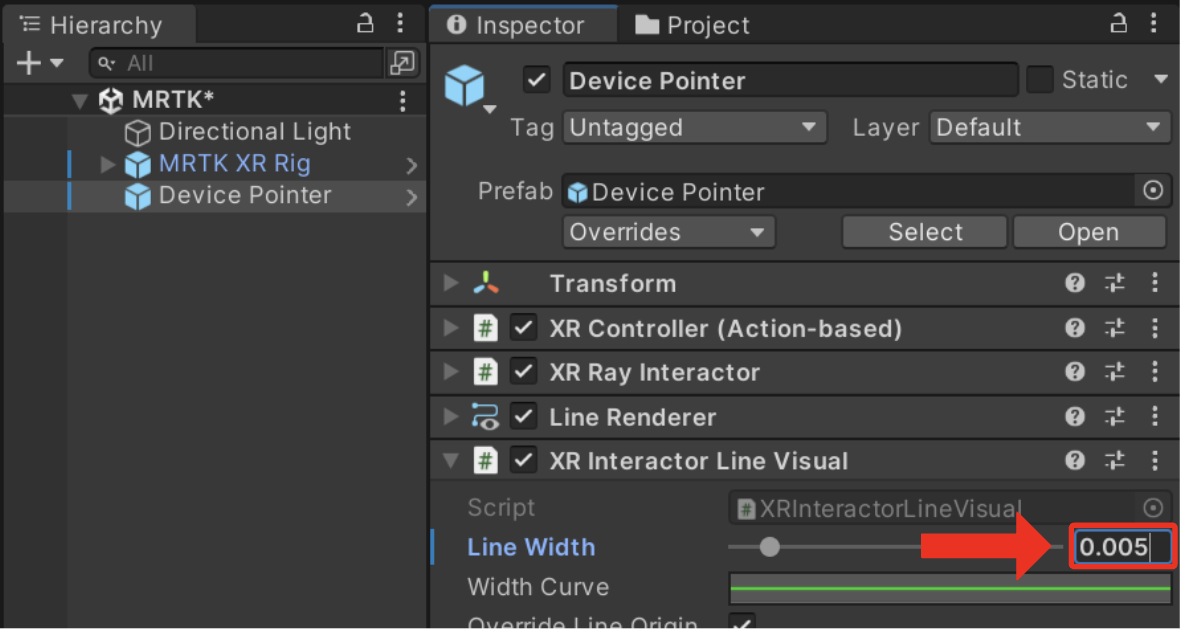Switch to the Inspector tab
The width and height of the screenshot is (1180, 634).
[x=524, y=25]
